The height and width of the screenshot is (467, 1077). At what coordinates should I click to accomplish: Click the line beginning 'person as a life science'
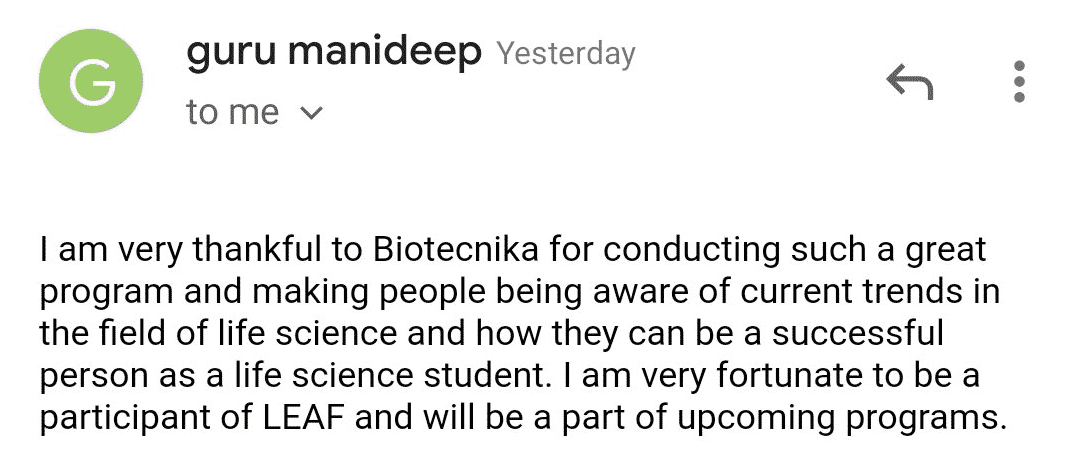pyautogui.click(x=510, y=376)
